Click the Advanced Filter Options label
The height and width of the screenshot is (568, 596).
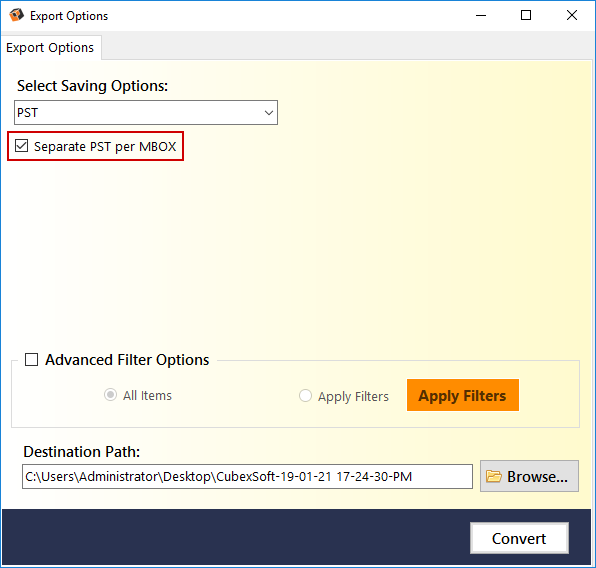127,360
